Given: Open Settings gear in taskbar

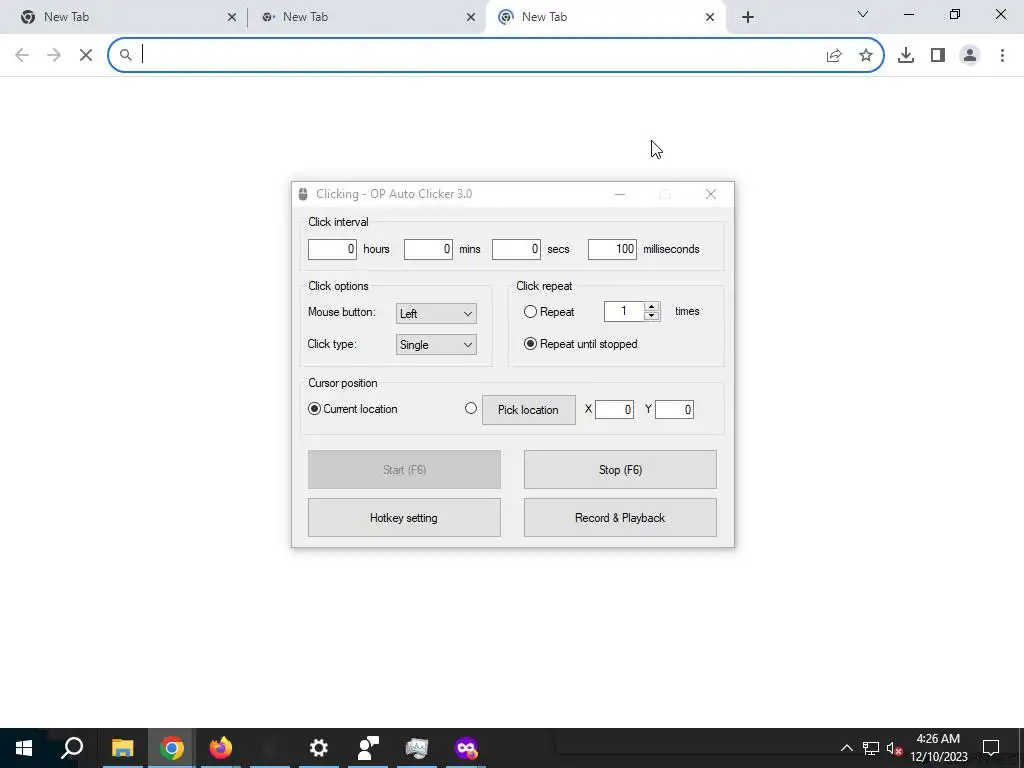Looking at the screenshot, I should (x=319, y=748).
